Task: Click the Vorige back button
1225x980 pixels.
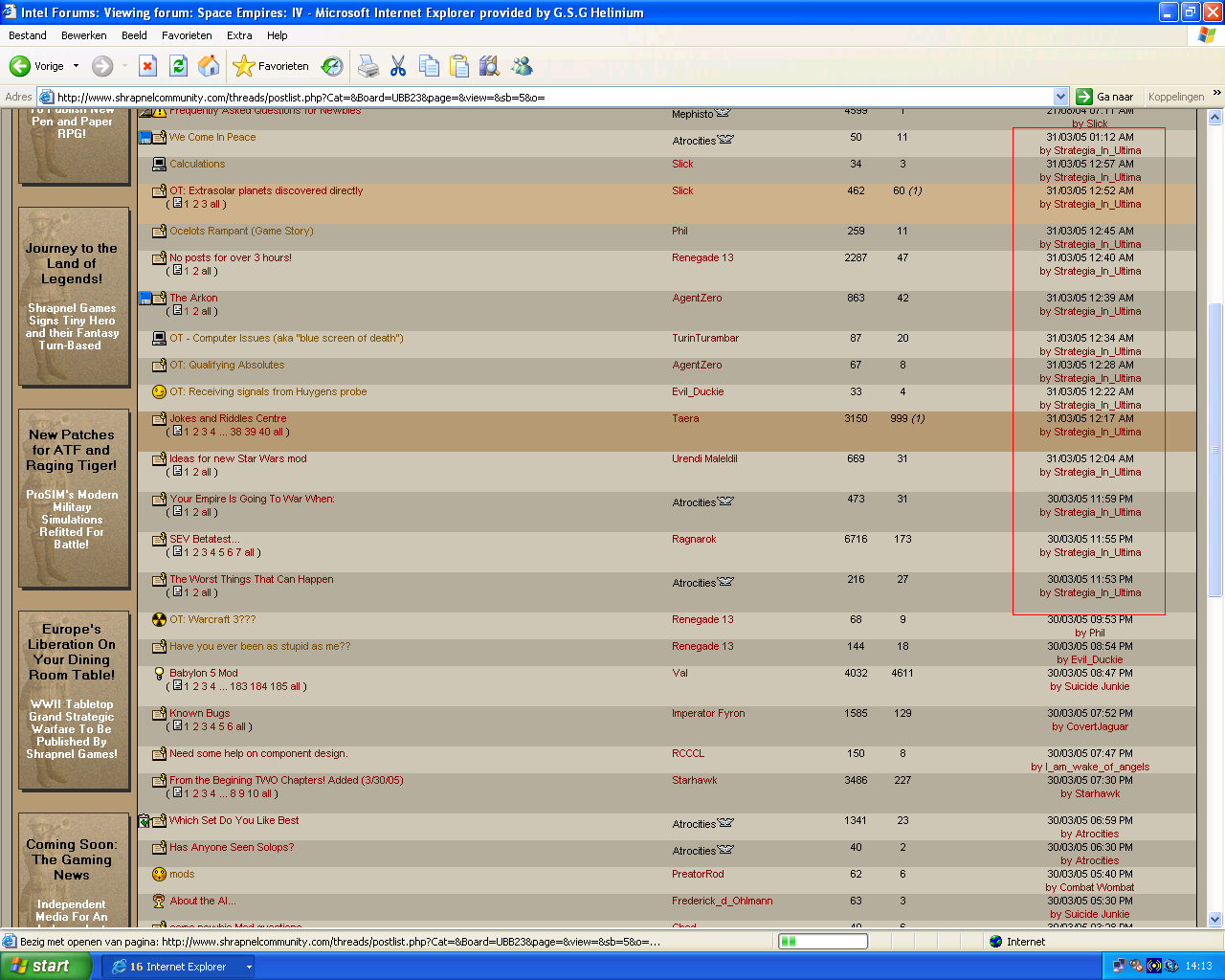Action: [x=36, y=66]
